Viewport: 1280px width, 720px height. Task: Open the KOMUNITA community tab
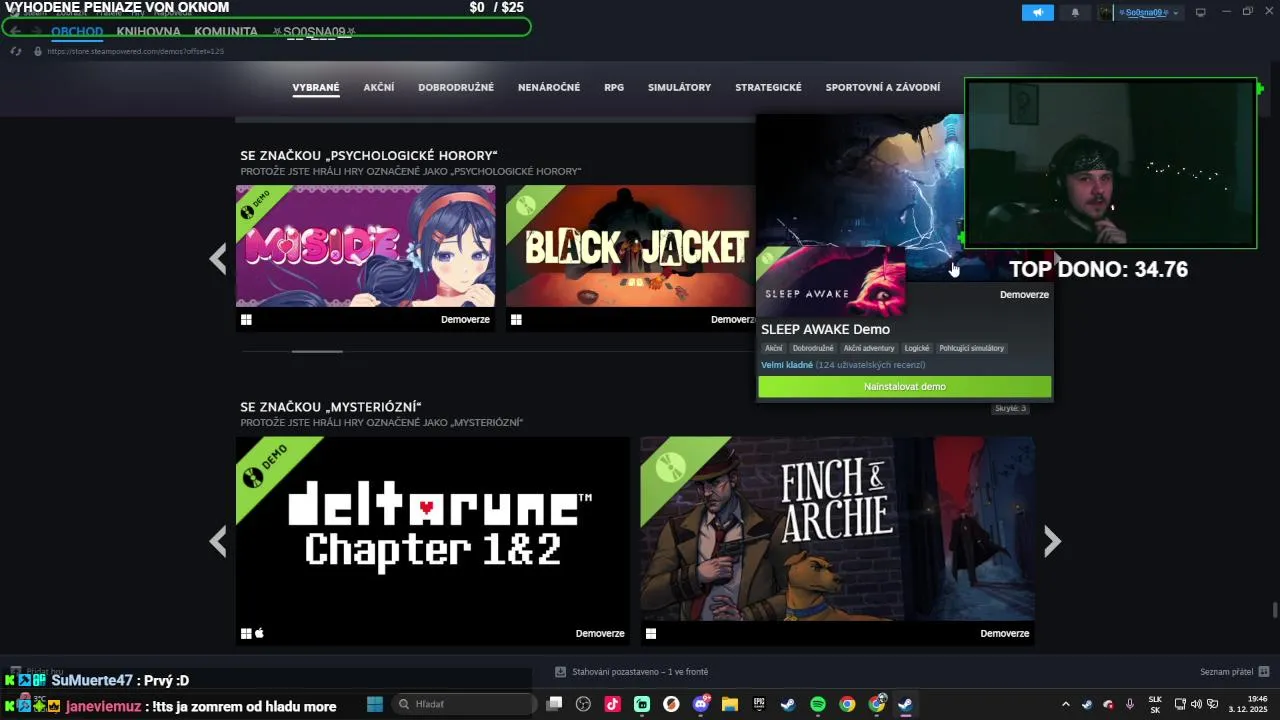(x=226, y=32)
